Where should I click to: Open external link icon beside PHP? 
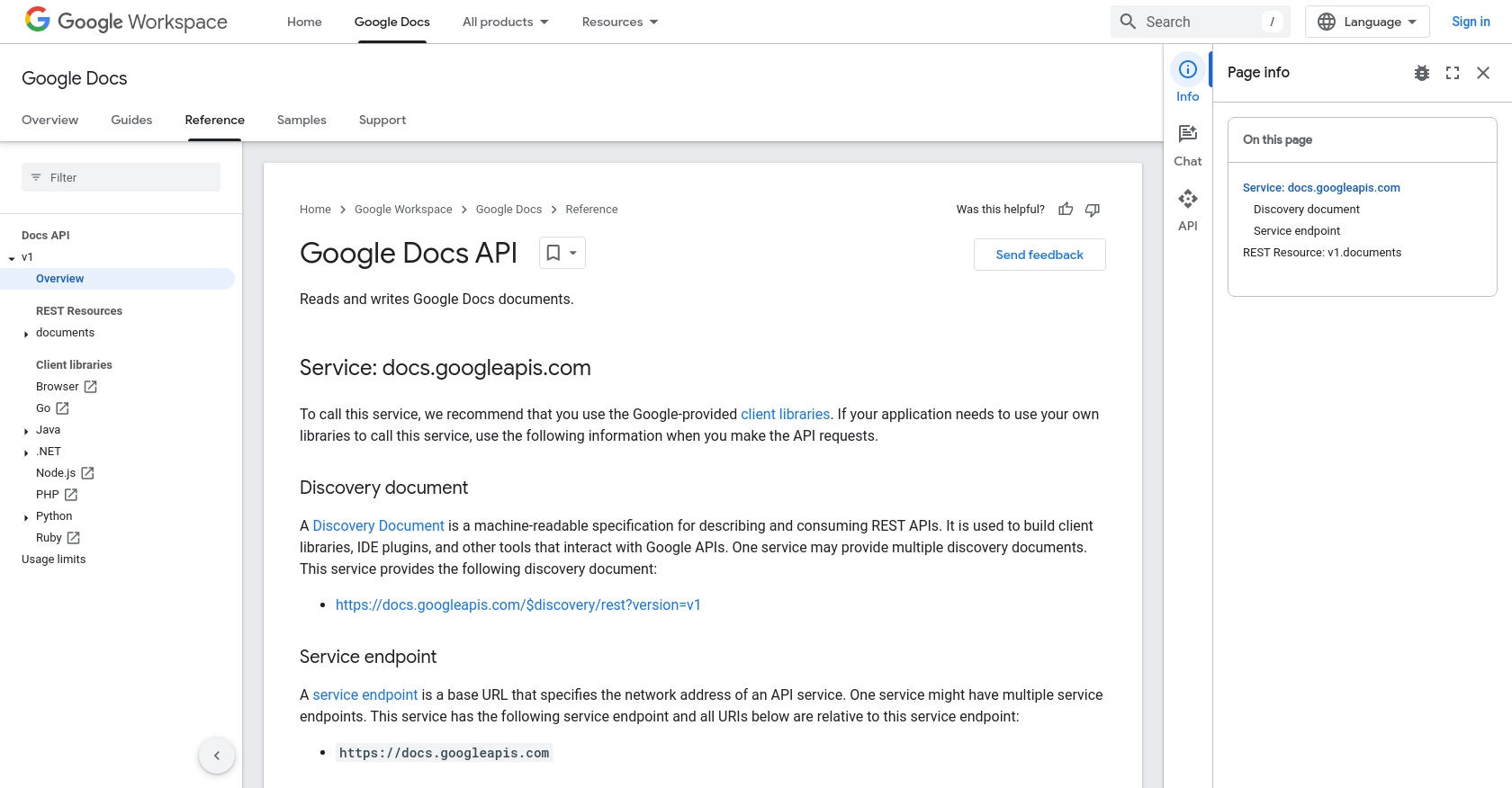tap(71, 495)
